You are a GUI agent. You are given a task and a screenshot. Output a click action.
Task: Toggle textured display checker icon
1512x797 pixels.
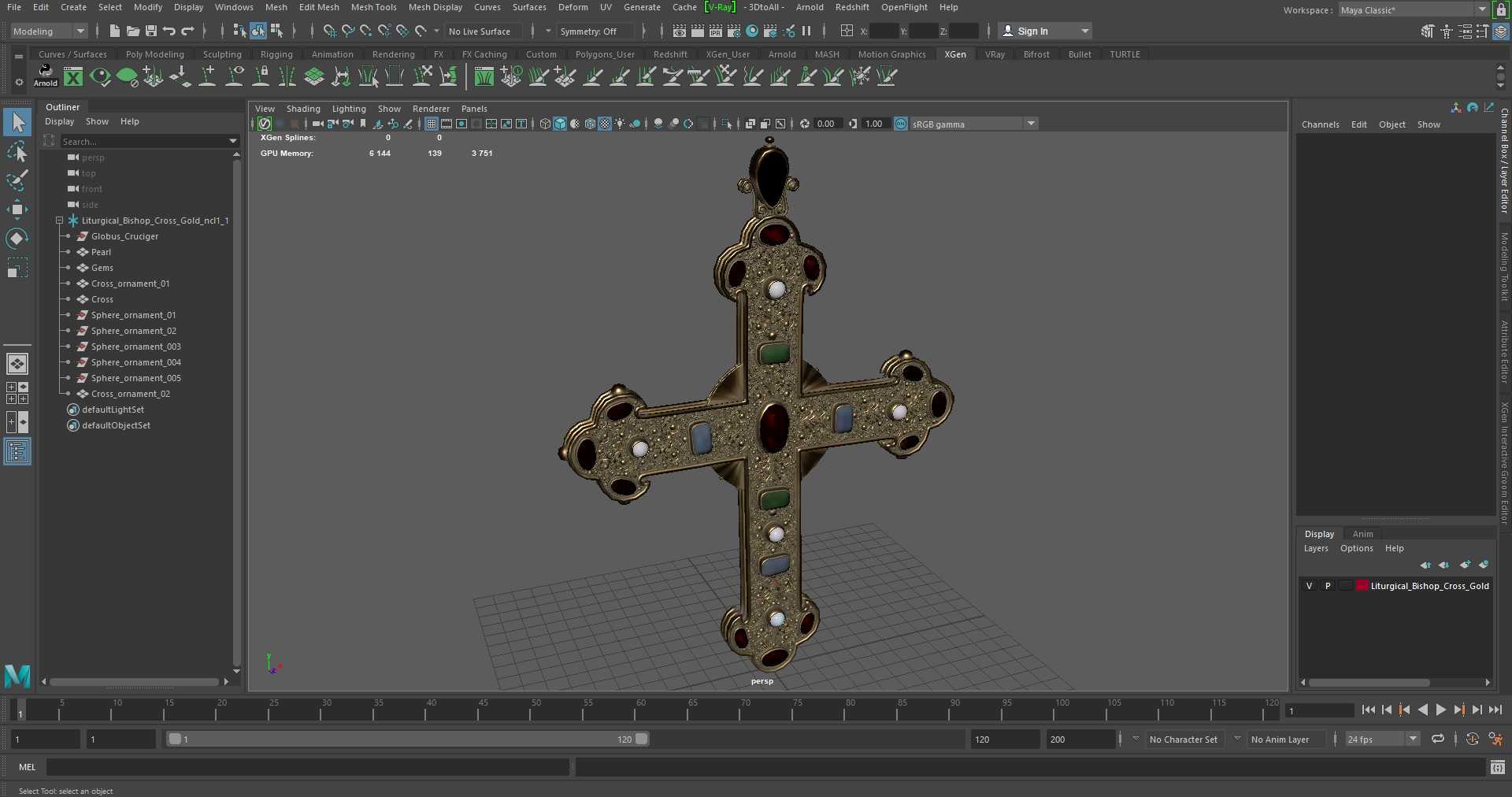click(605, 124)
